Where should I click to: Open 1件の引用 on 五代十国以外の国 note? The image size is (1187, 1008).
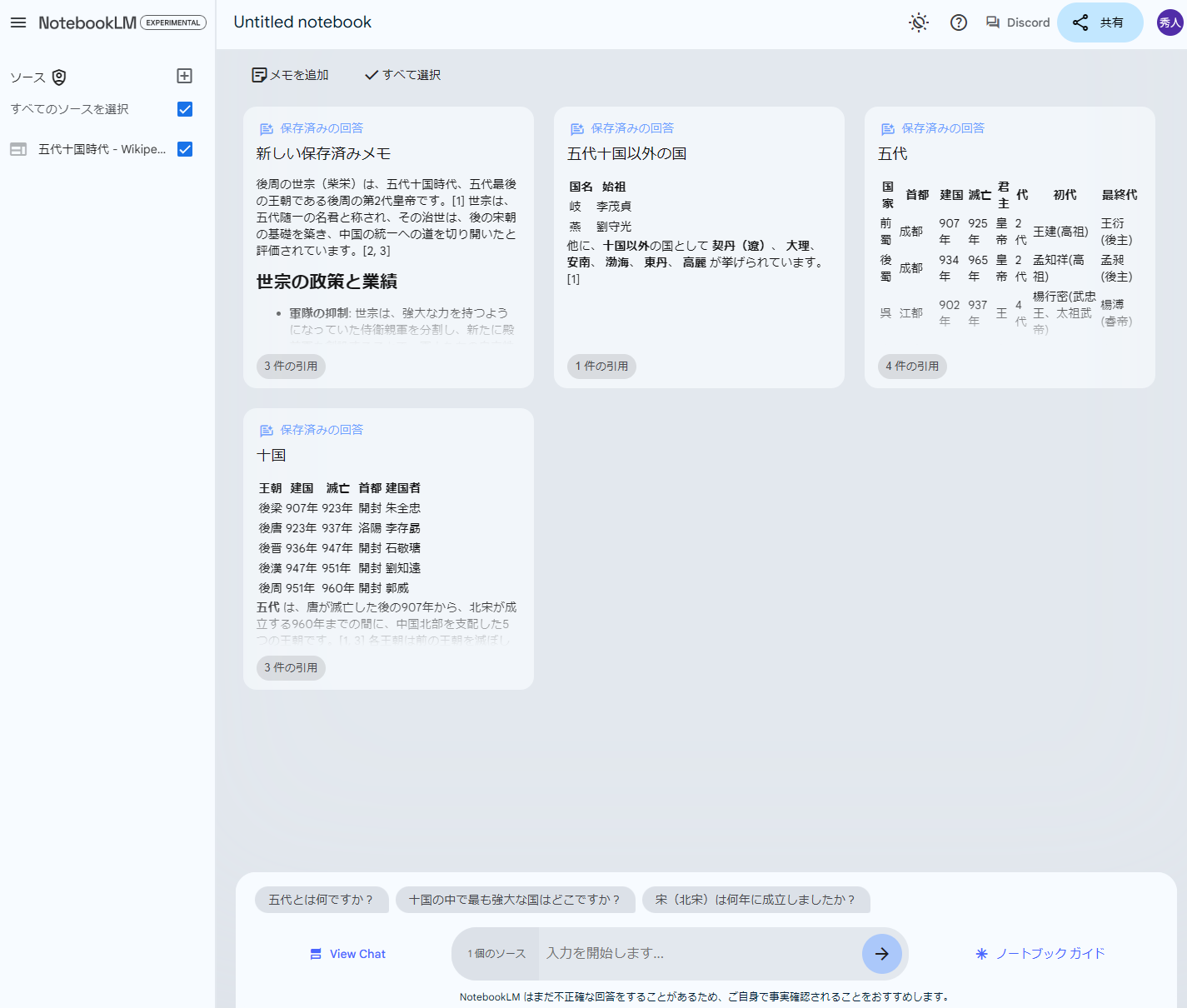(x=601, y=366)
